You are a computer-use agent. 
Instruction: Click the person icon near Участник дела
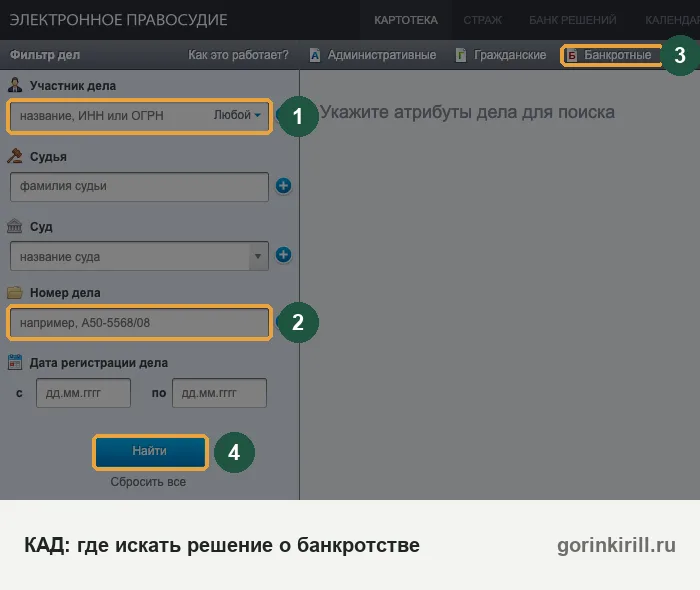[x=15, y=85]
